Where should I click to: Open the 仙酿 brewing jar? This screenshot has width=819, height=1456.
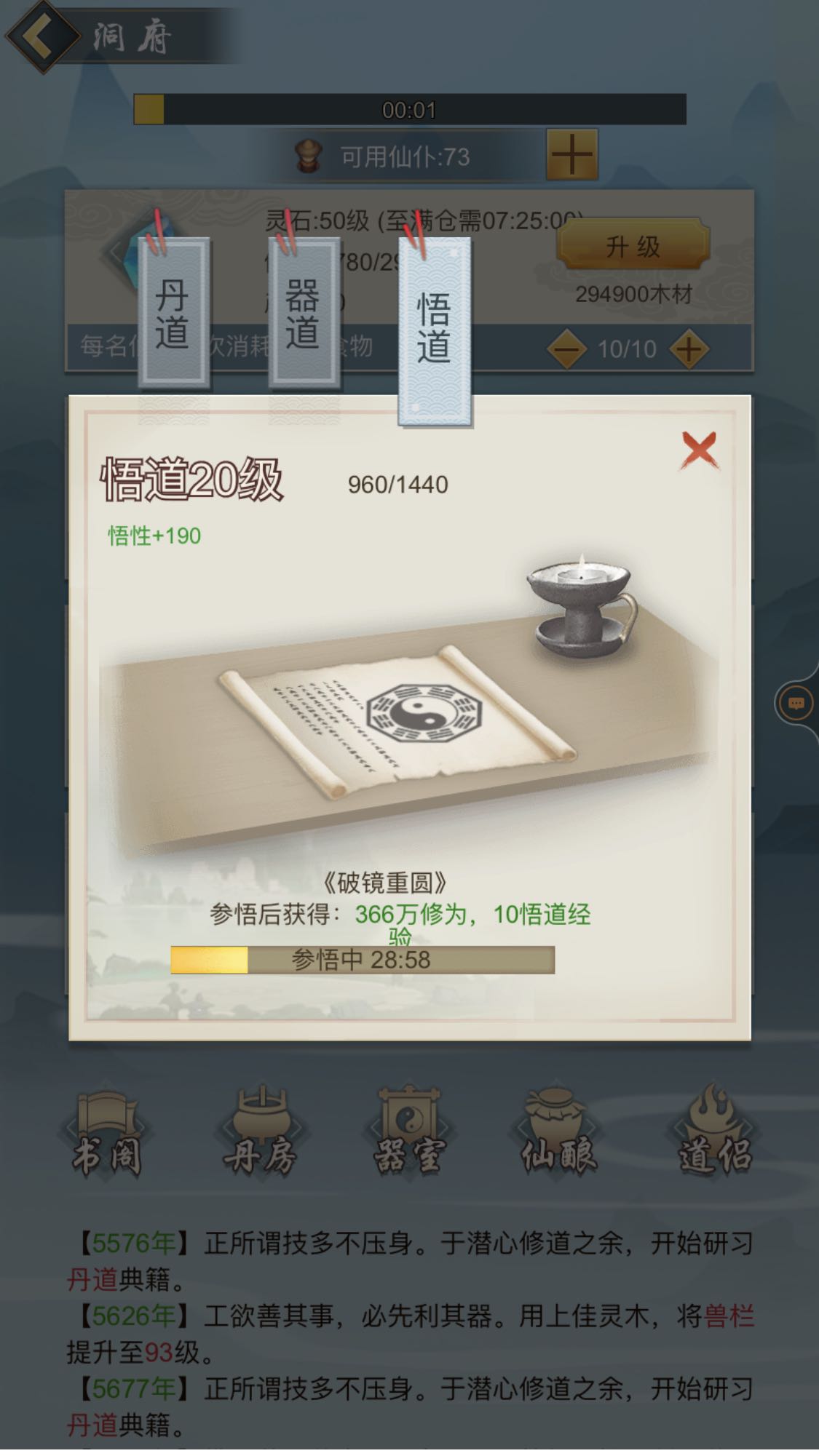point(559,1132)
